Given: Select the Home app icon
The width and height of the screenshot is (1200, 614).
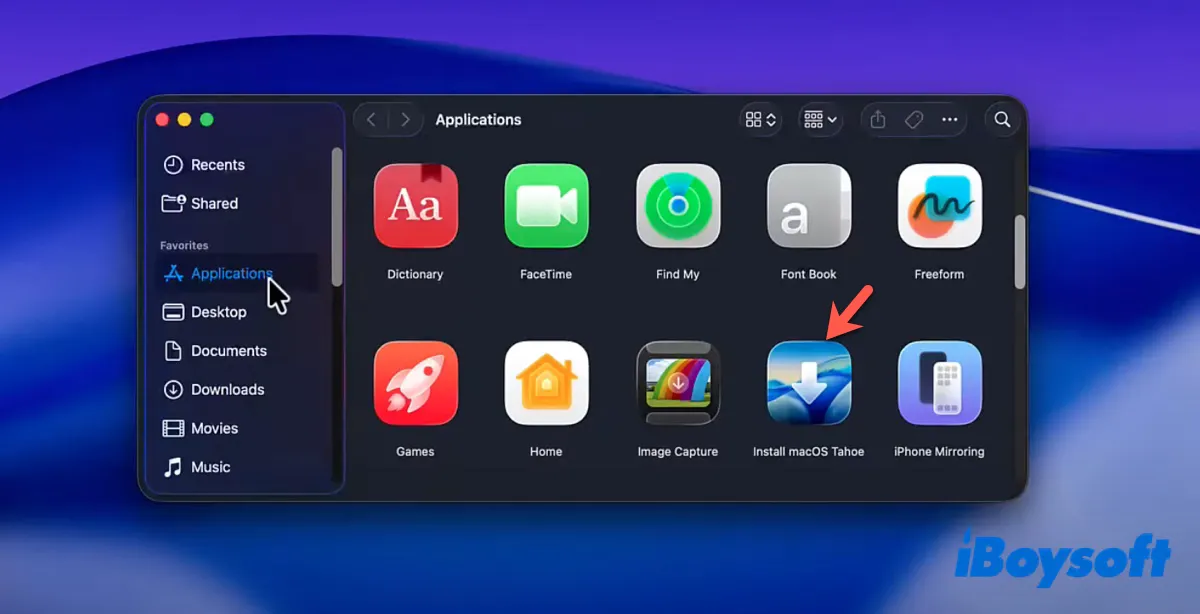Looking at the screenshot, I should [546, 383].
